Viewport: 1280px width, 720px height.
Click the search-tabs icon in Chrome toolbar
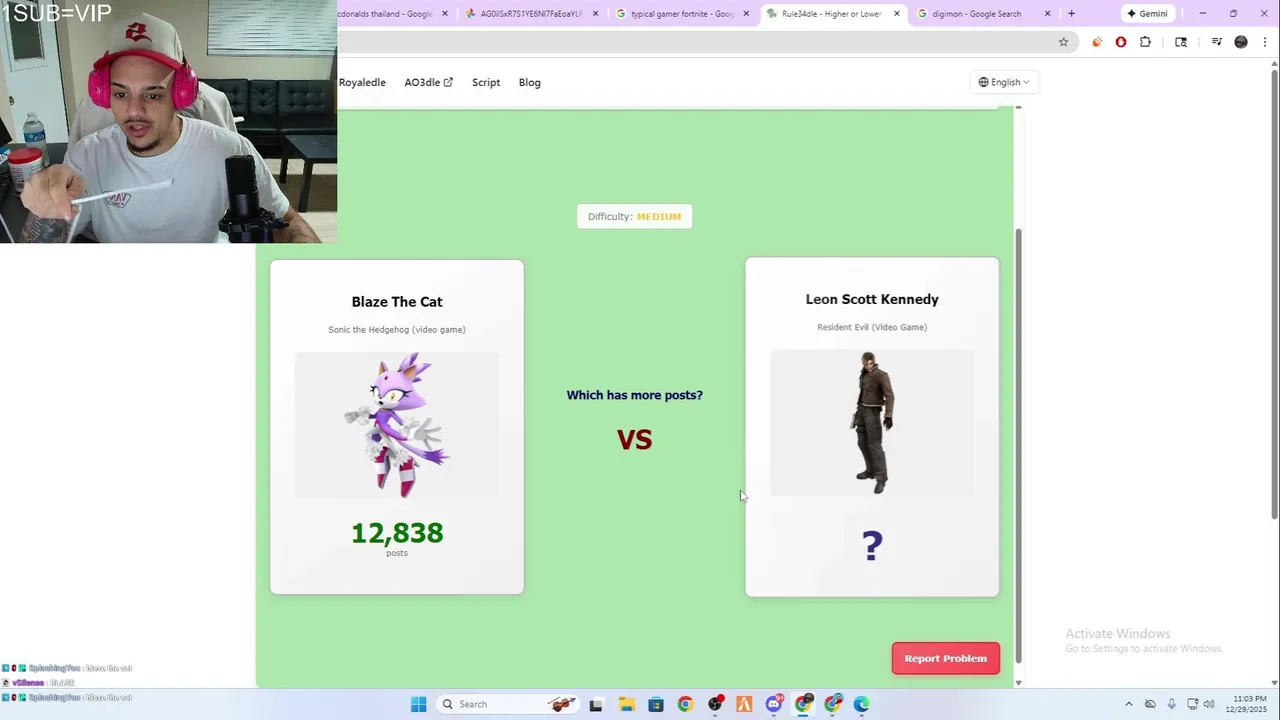pos(1181,42)
